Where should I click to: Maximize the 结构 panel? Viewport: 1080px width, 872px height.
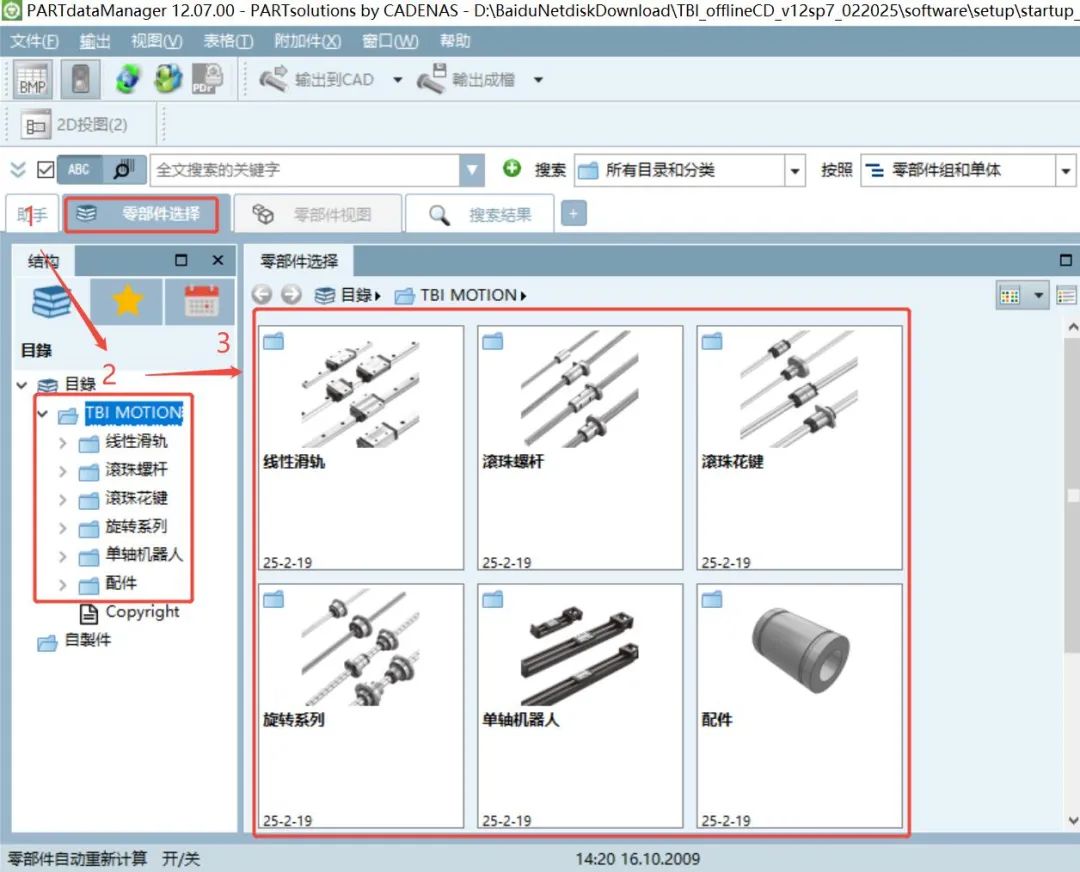[181, 260]
